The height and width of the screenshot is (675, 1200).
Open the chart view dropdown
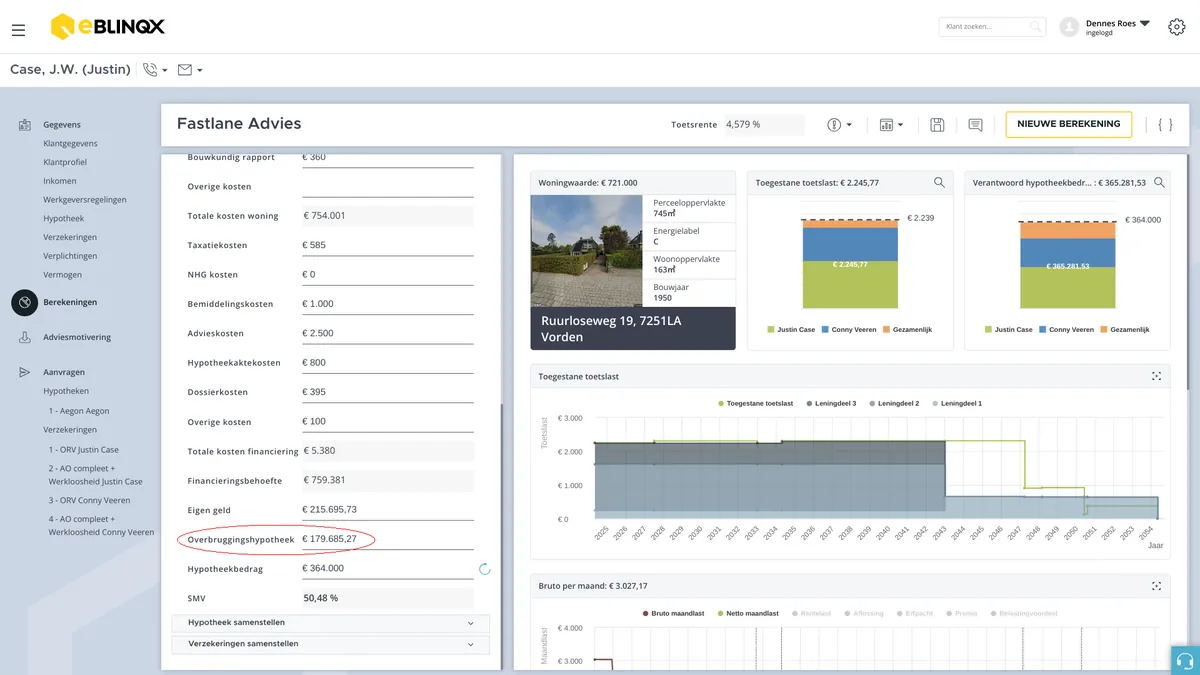tap(891, 125)
